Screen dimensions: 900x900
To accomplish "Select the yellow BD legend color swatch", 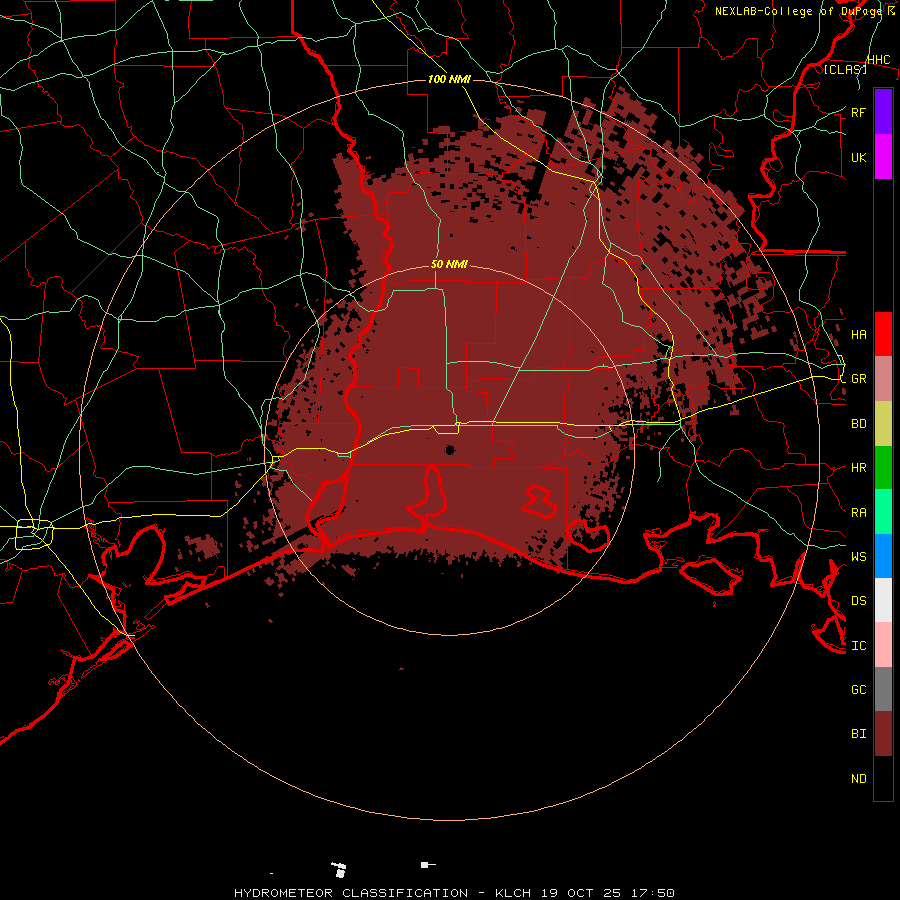I will (x=883, y=424).
